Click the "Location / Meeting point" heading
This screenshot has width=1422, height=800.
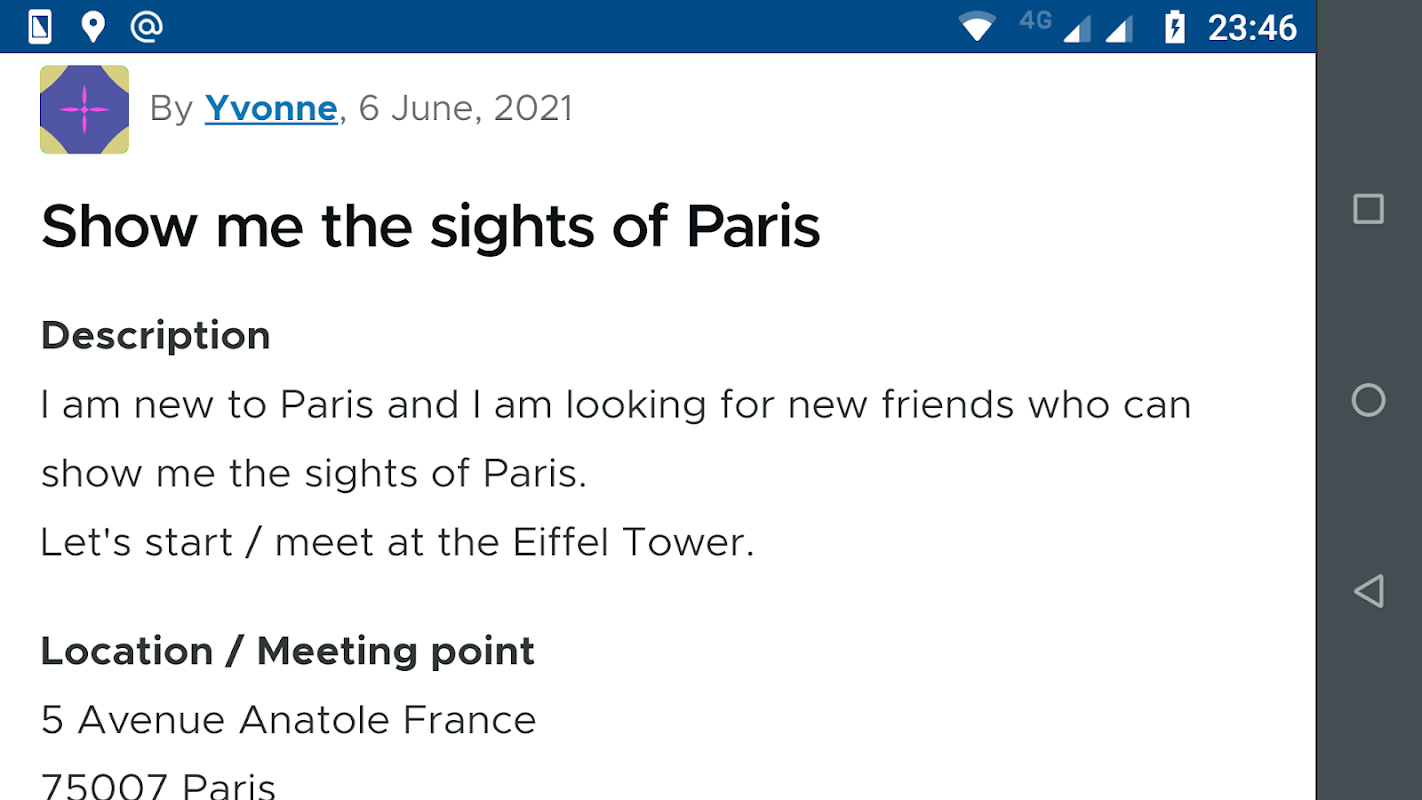point(287,651)
